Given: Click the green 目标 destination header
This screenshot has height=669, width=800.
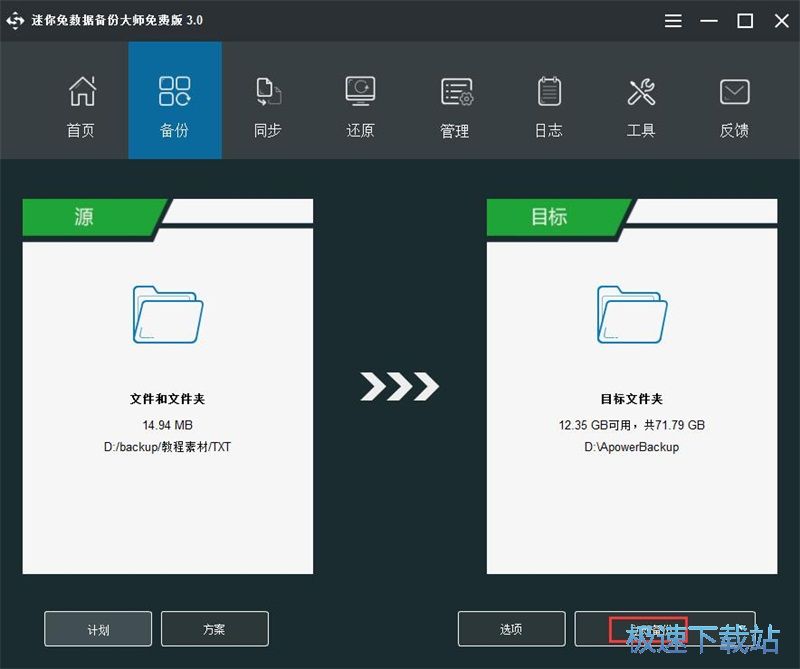Looking at the screenshot, I should click(556, 217).
